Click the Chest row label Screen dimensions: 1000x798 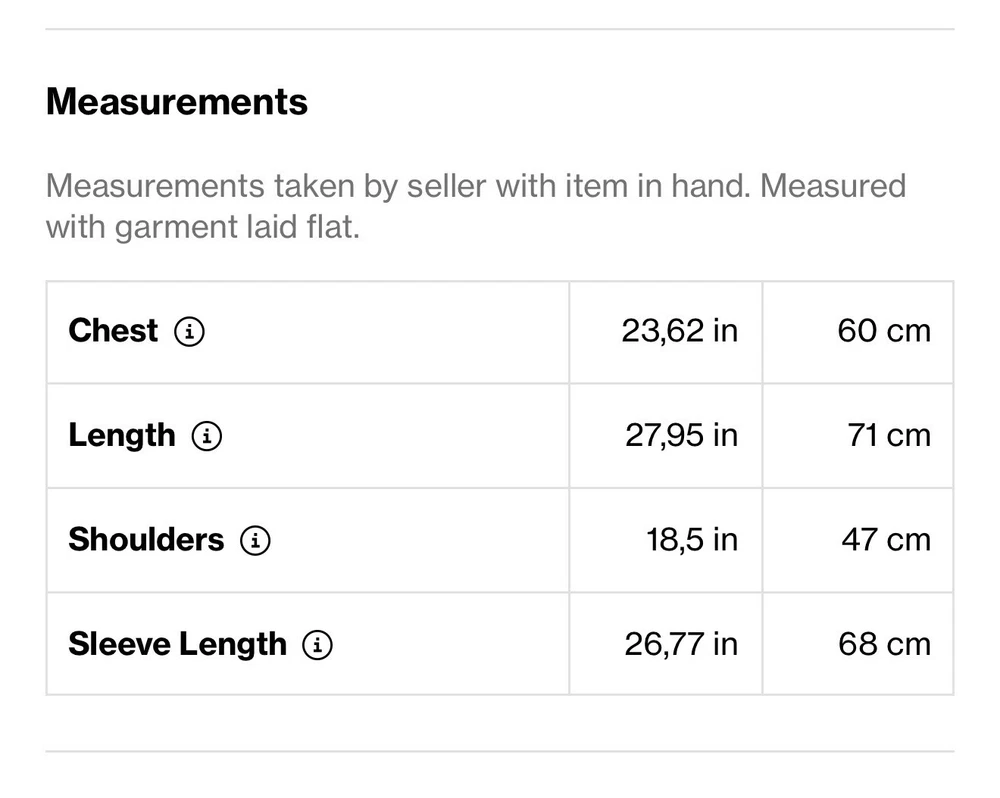[x=113, y=331]
